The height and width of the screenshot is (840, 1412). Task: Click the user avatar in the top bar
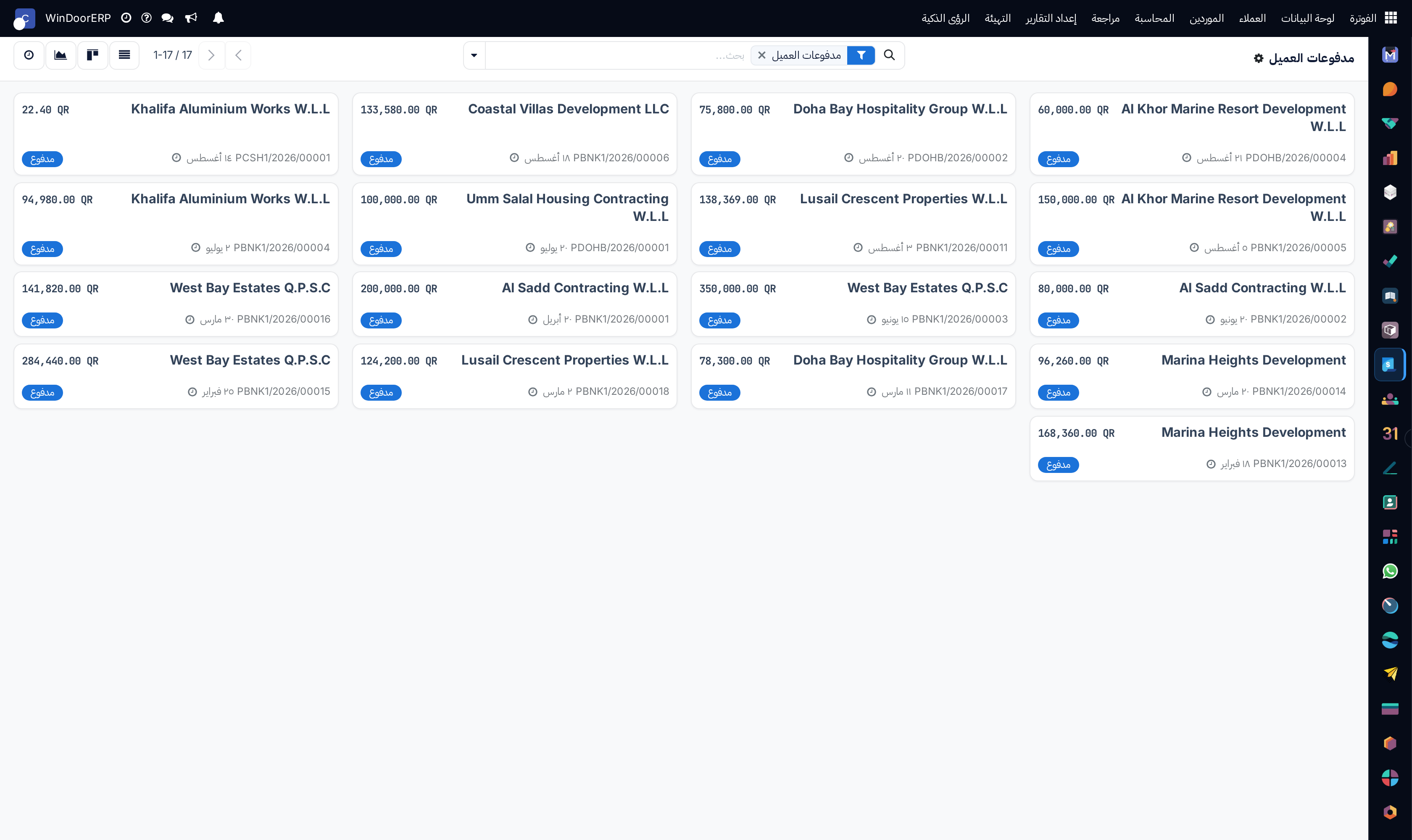[24, 18]
